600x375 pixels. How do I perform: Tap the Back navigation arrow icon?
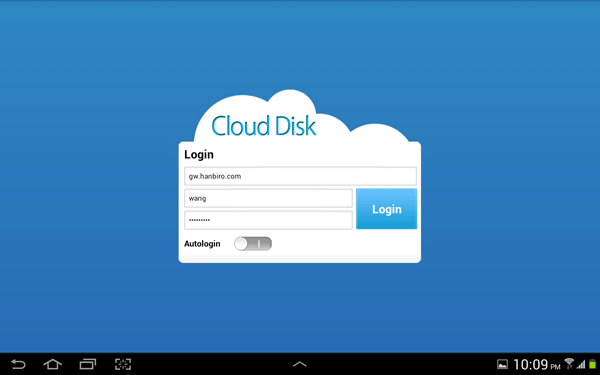coord(18,364)
